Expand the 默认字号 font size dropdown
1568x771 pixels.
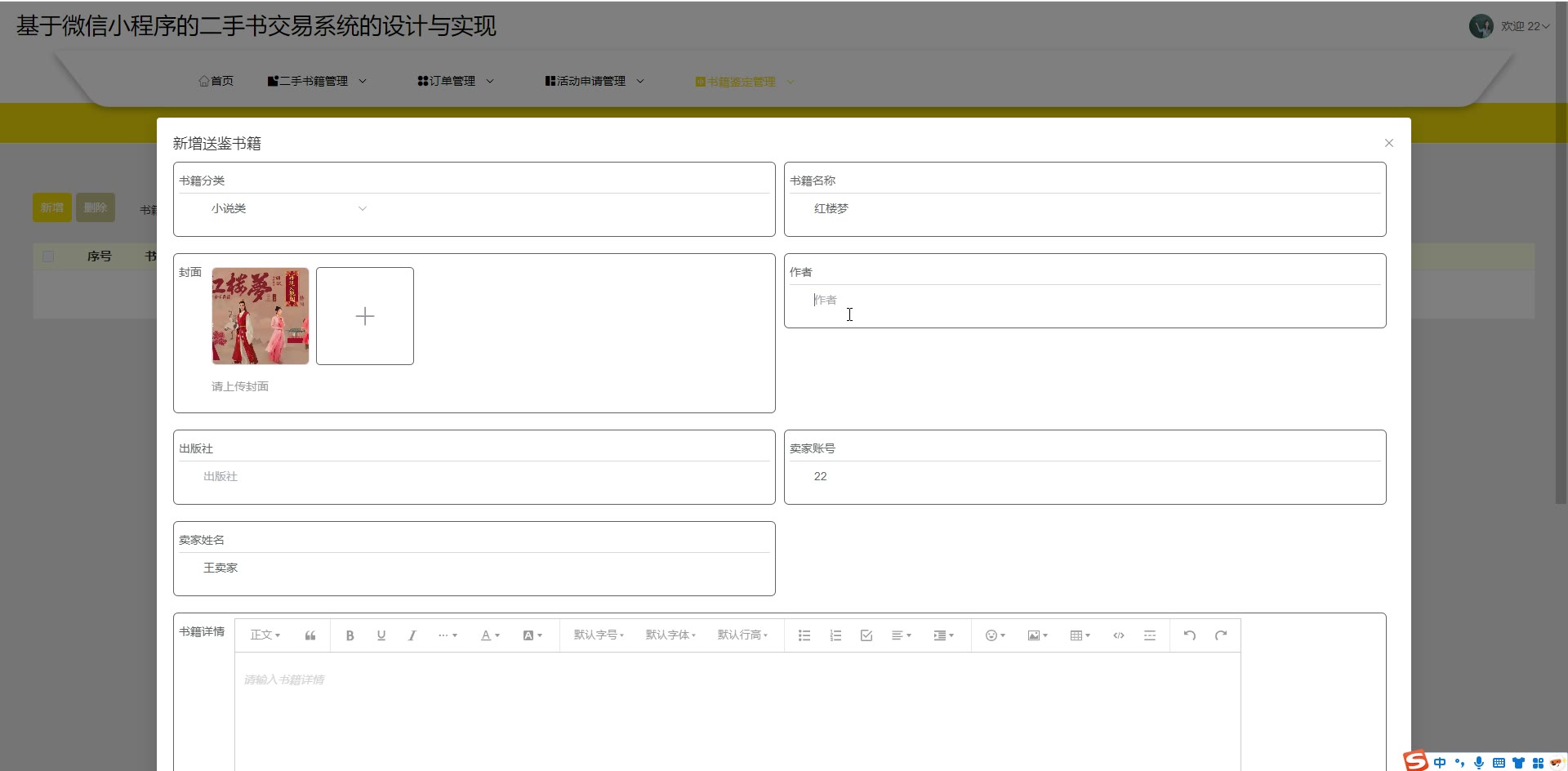coord(598,635)
